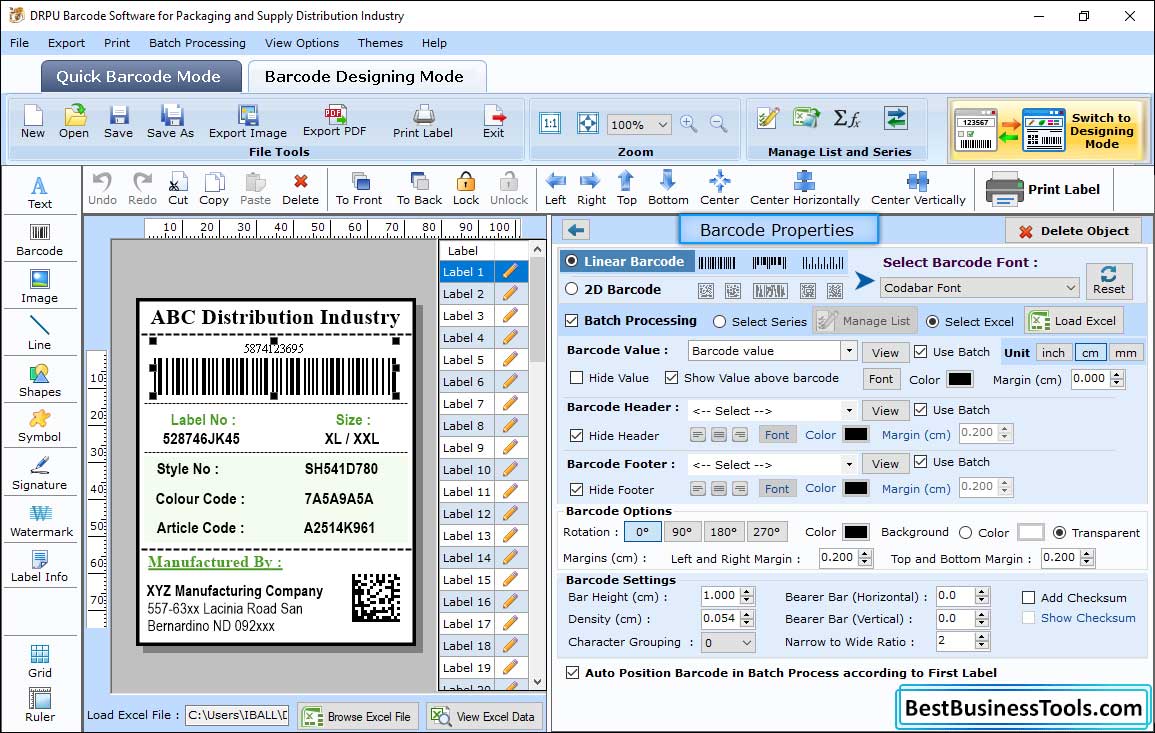Click the Exit icon
Screen dimensions: 1155x733
pos(494,122)
